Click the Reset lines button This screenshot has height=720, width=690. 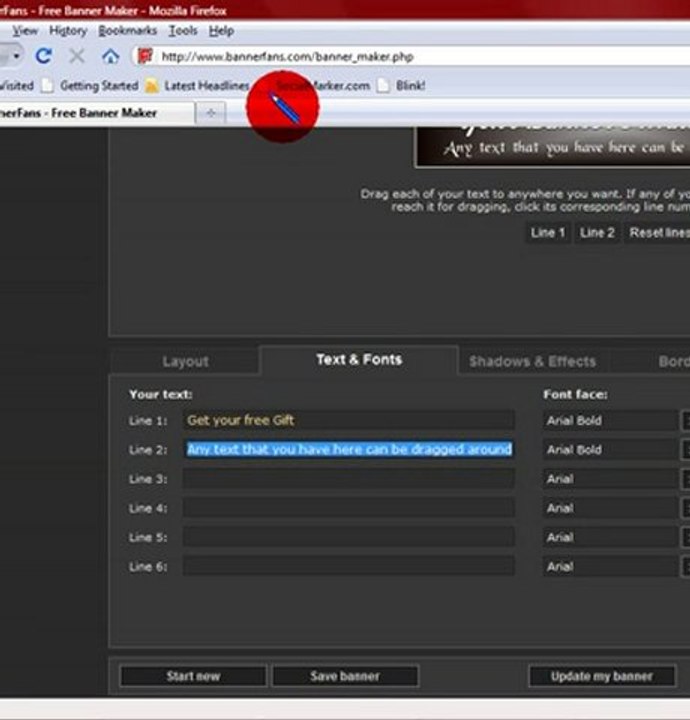click(657, 233)
